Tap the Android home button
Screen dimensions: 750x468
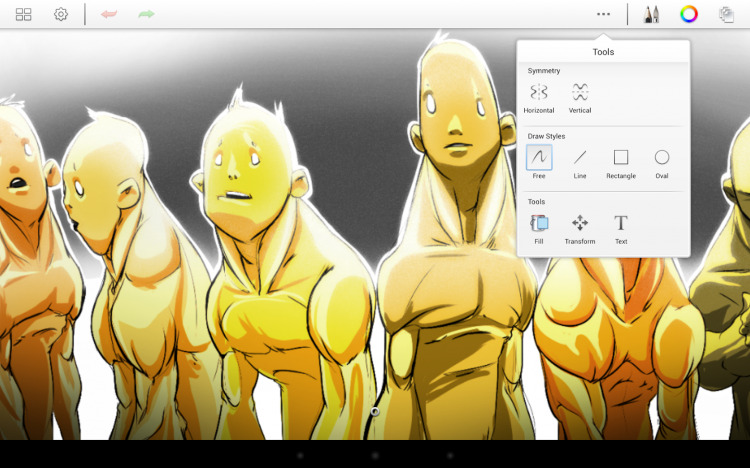click(375, 455)
